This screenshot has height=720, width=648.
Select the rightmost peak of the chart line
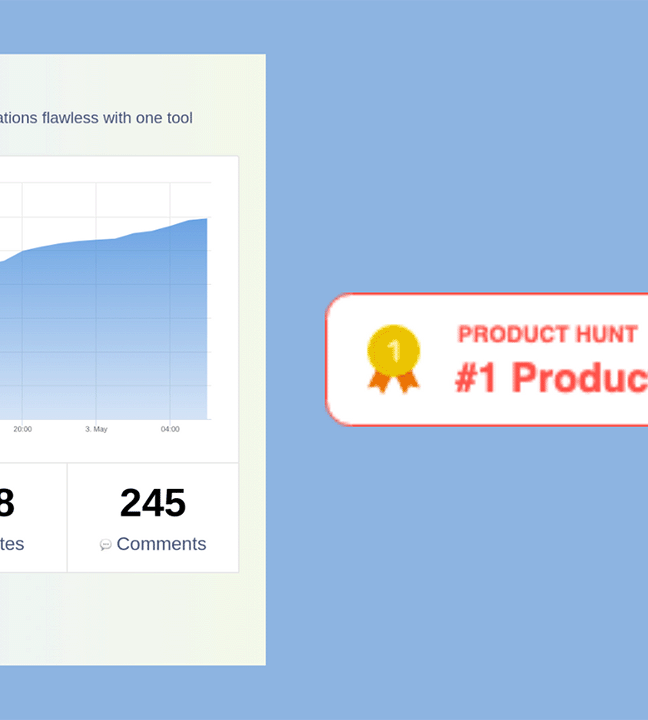tap(206, 219)
